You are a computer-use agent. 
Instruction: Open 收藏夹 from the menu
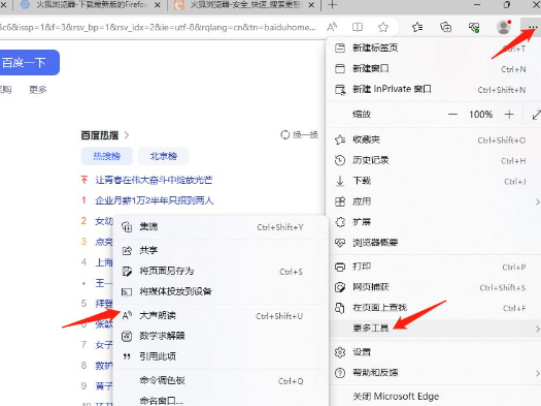(433, 139)
